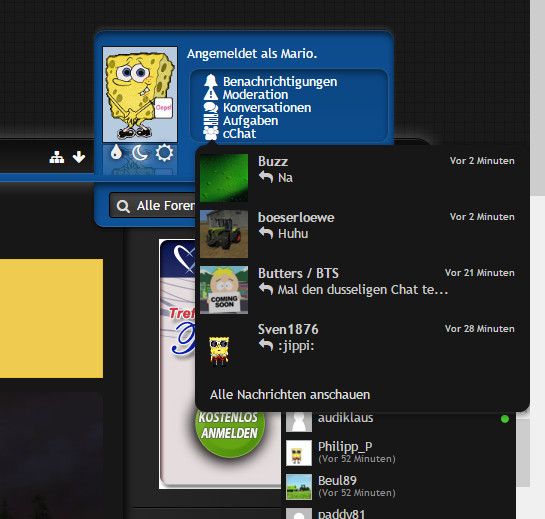
Task: Click (Vor 52 Minuten) under Beul89
Action: 357,493
